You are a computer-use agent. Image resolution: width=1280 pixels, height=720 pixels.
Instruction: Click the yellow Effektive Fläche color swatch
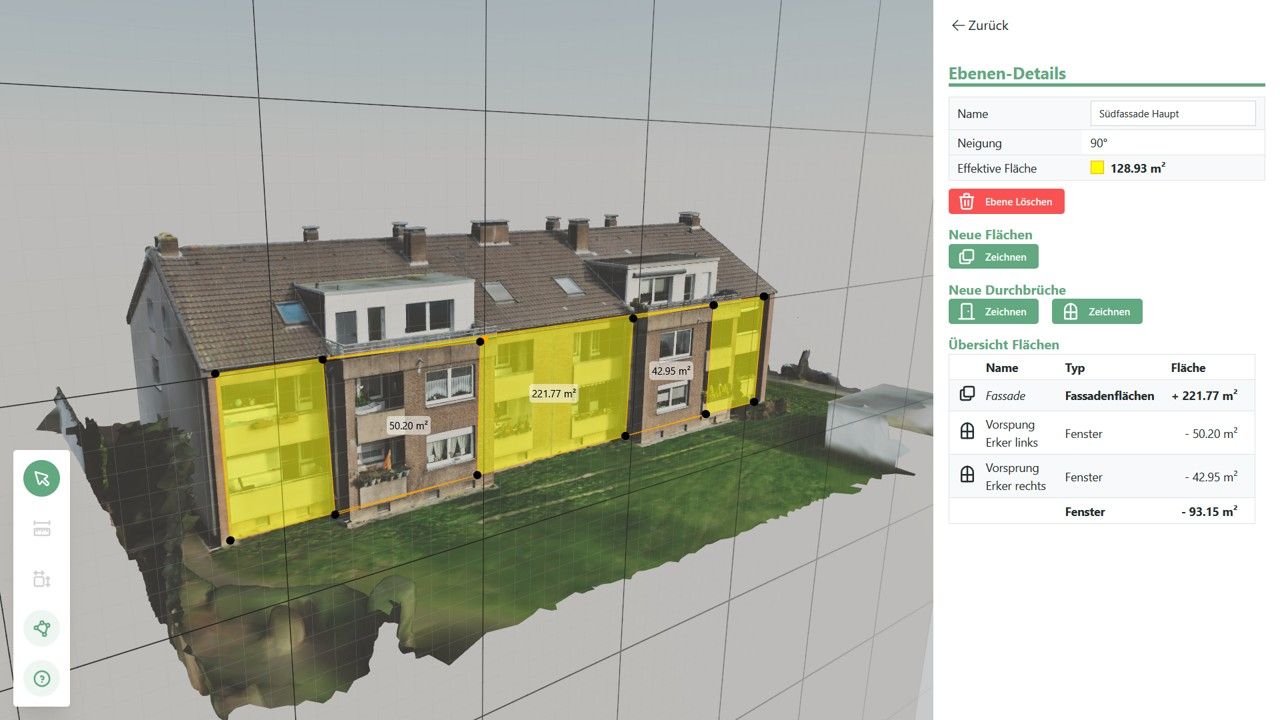point(1097,168)
